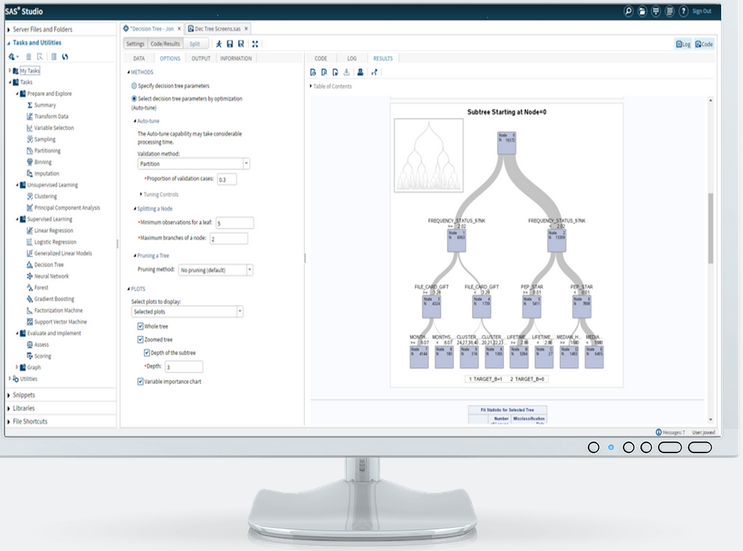
Task: Click the new task icon in Tasks toolbar
Action: tap(13, 57)
